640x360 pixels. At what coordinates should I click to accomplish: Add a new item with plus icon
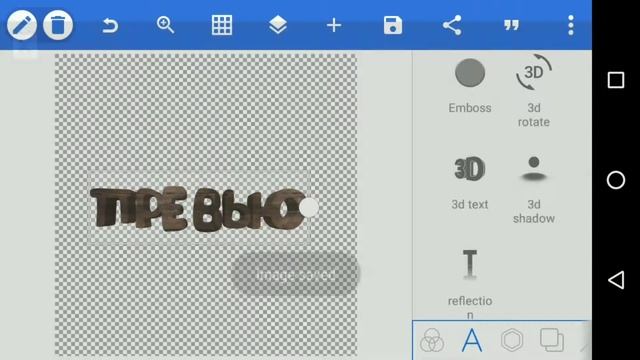pyautogui.click(x=334, y=25)
